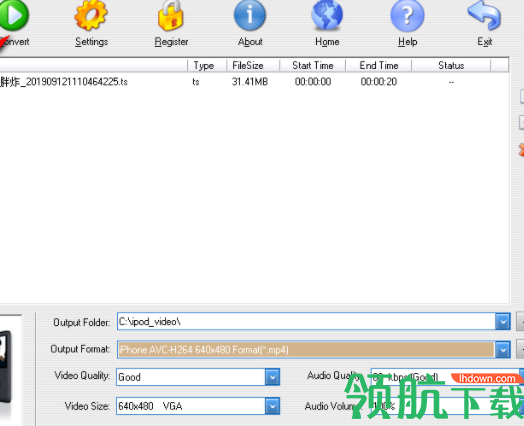The height and width of the screenshot is (426, 524).
Task: Click the Register padlock icon
Action: (x=171, y=15)
